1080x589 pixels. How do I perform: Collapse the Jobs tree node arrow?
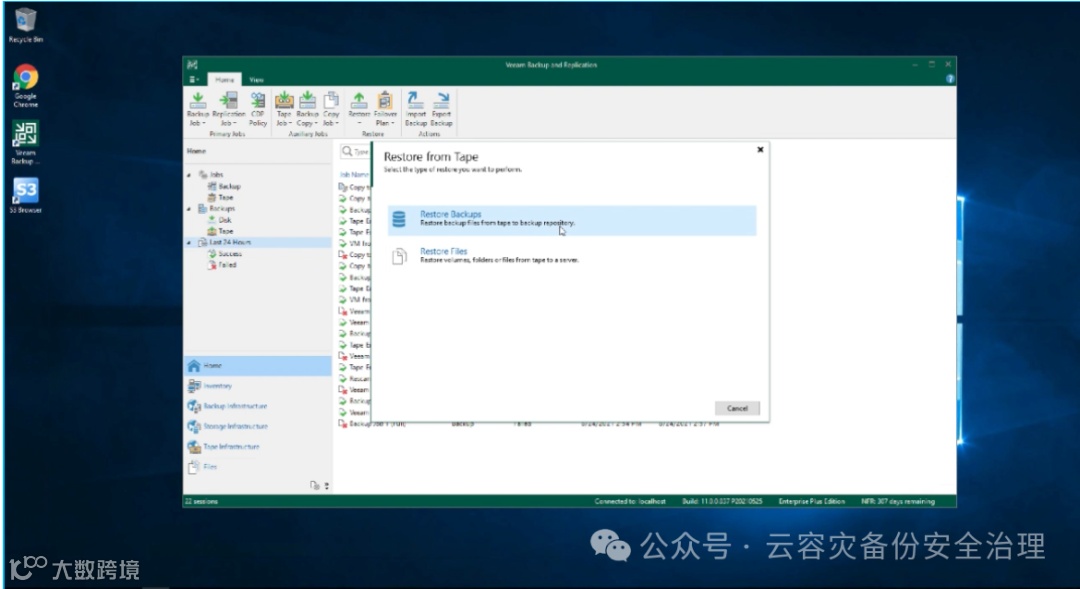point(189,175)
